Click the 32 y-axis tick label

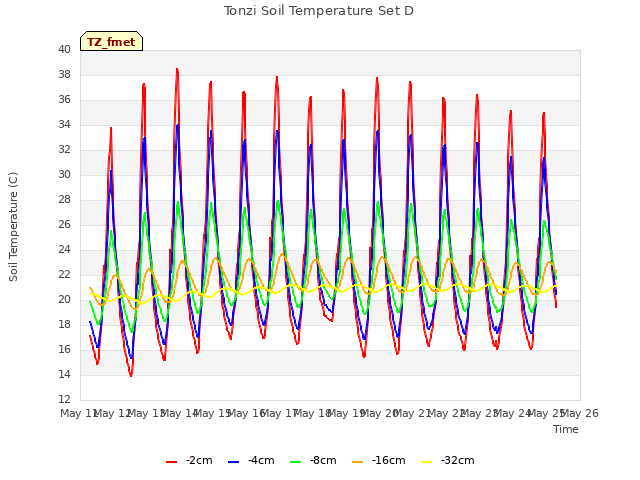coord(64,149)
